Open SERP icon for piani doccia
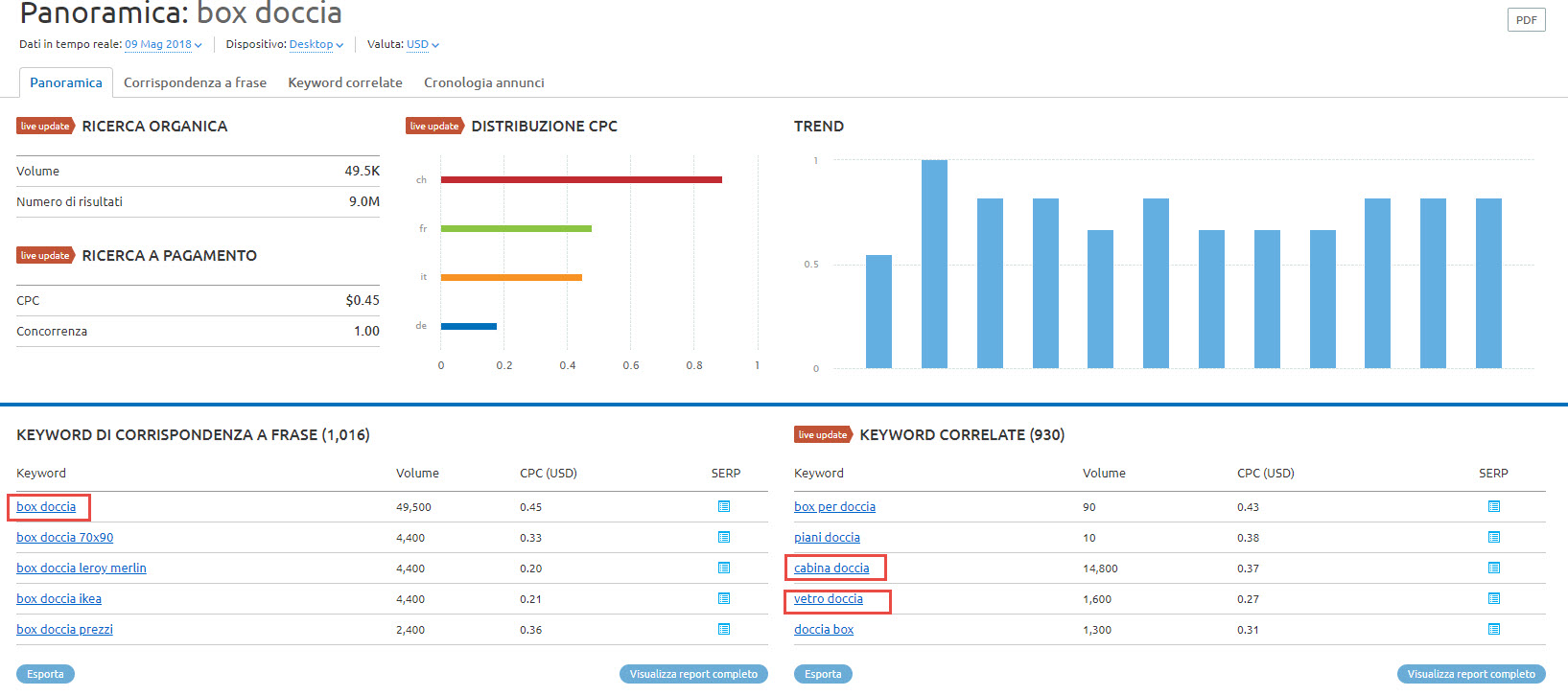Image resolution: width=1568 pixels, height=696 pixels. pyautogui.click(x=1494, y=537)
